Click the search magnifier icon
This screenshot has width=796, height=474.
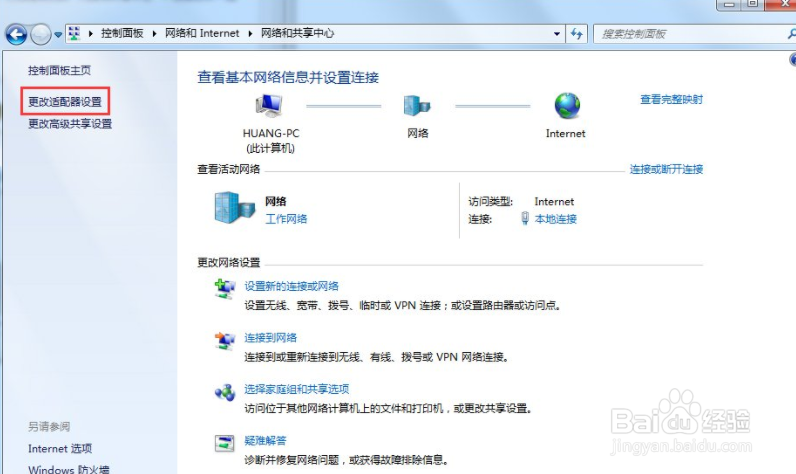[791, 34]
